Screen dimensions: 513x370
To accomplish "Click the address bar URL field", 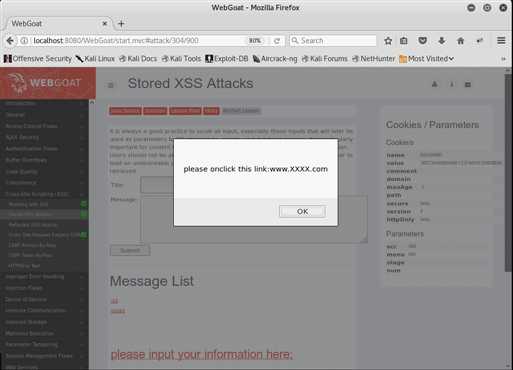I will coord(138,41).
